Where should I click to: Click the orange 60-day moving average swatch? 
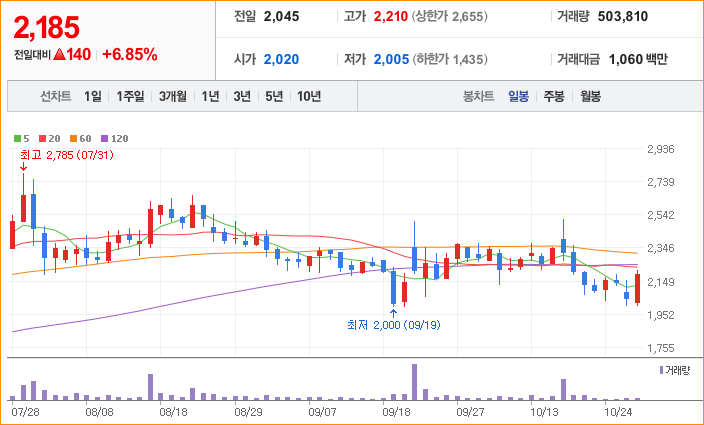click(73, 139)
